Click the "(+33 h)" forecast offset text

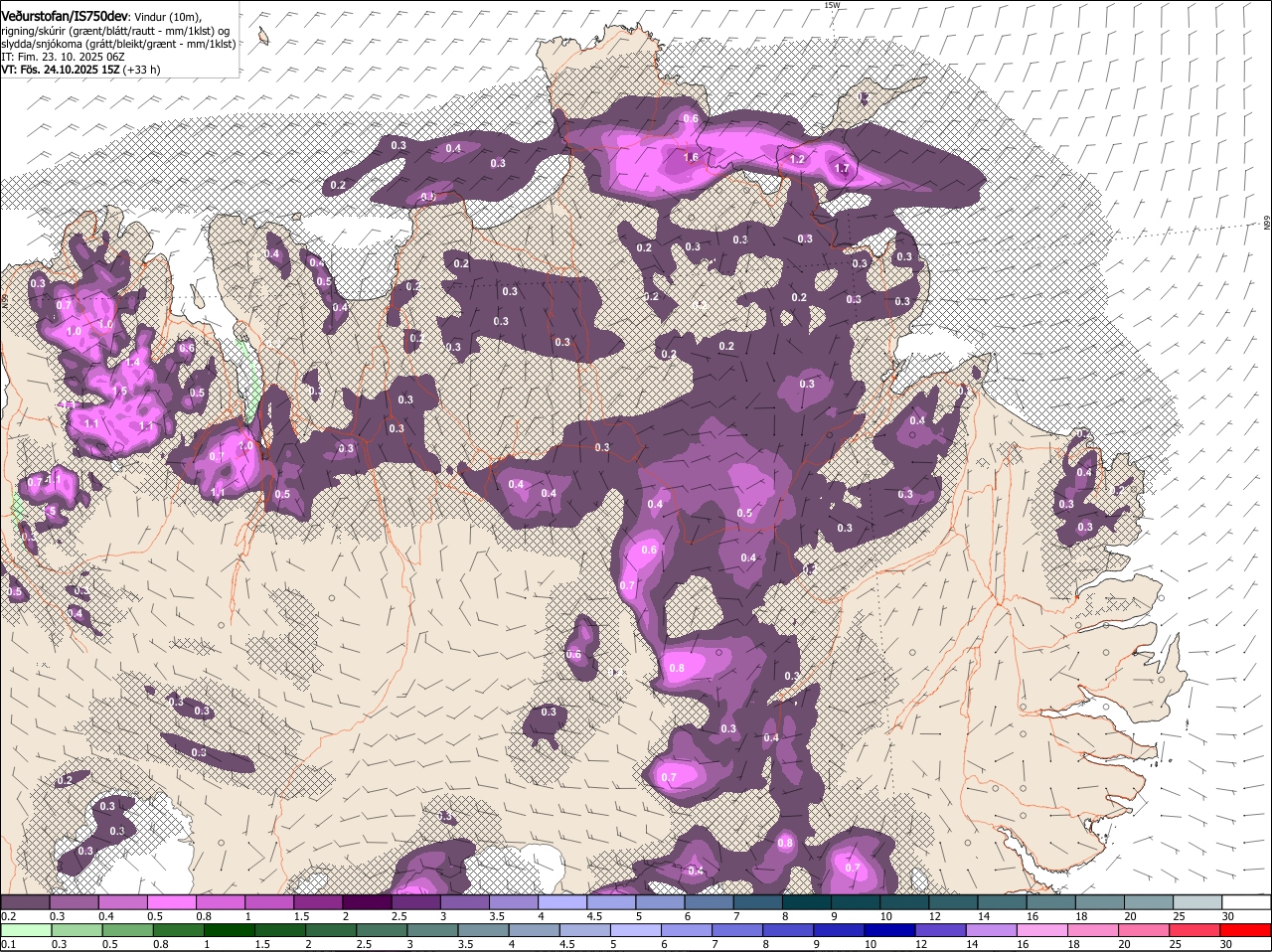point(141,70)
